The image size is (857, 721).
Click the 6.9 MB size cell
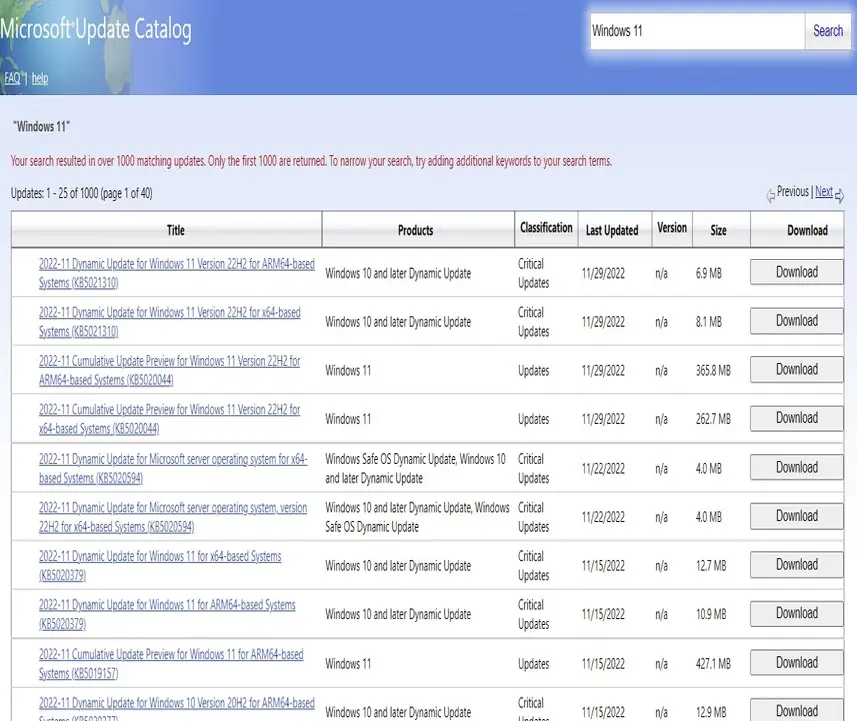(708, 273)
